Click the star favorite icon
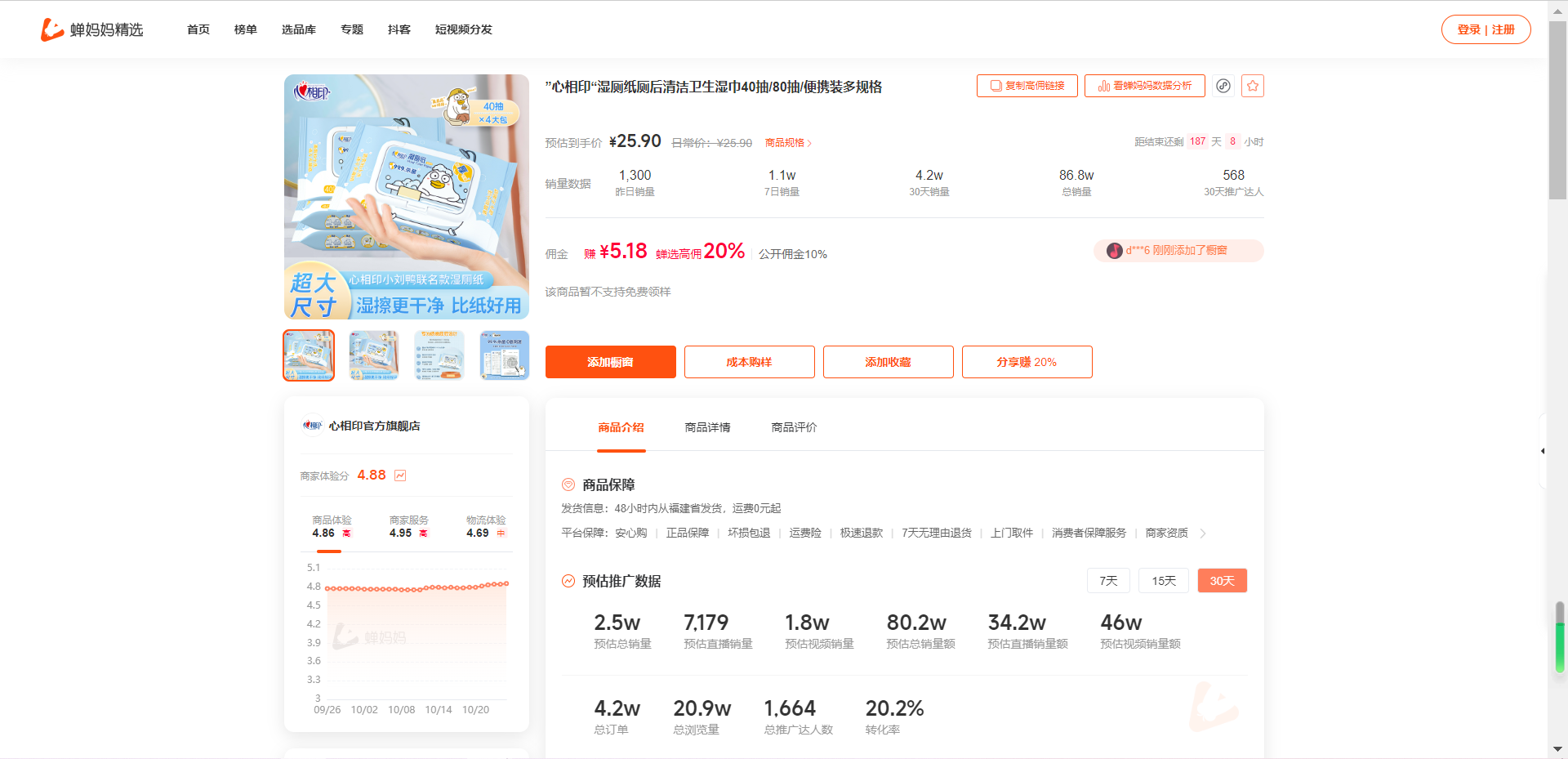 pos(1253,86)
